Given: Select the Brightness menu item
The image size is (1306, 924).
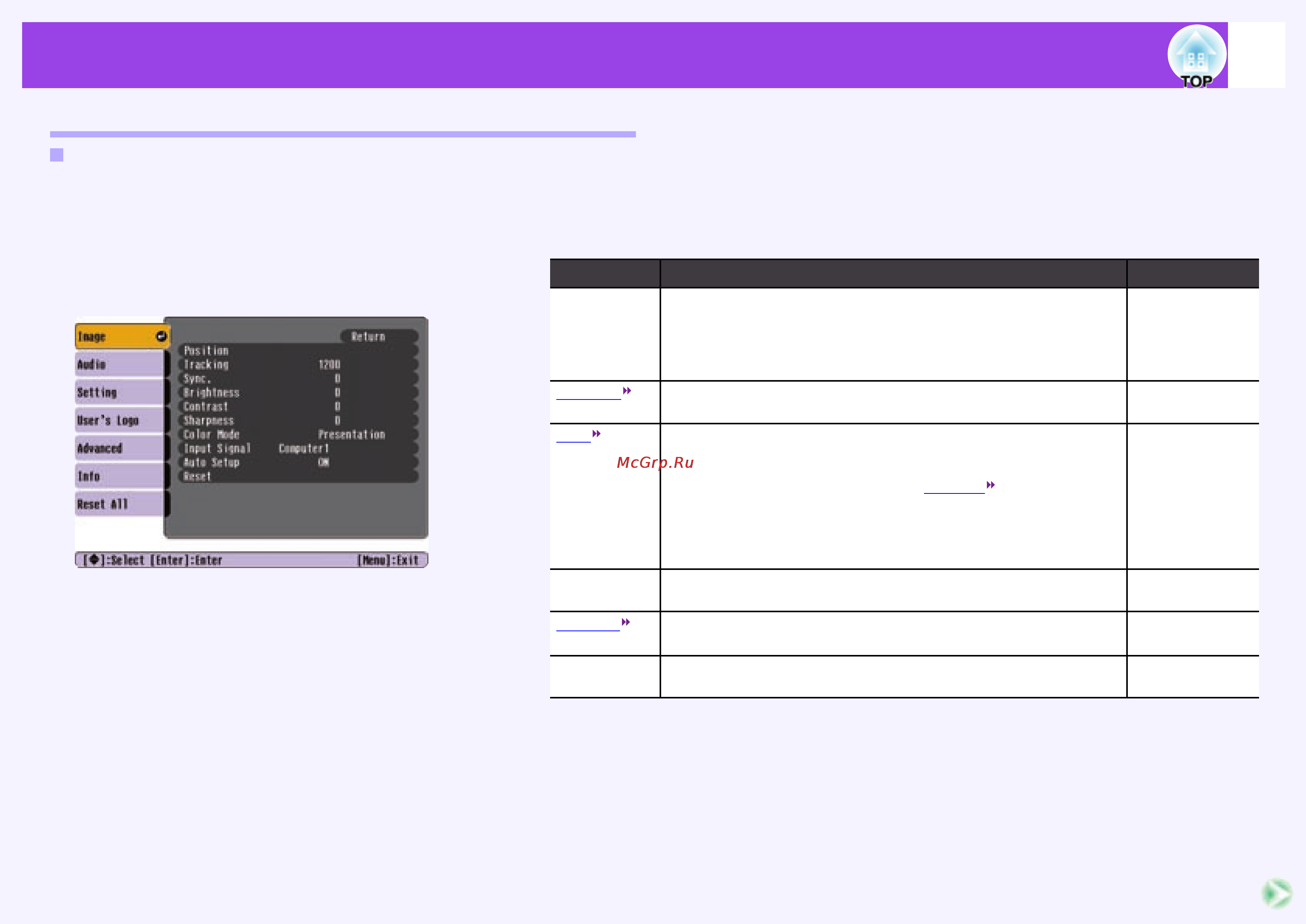Looking at the screenshot, I should pos(299,393).
